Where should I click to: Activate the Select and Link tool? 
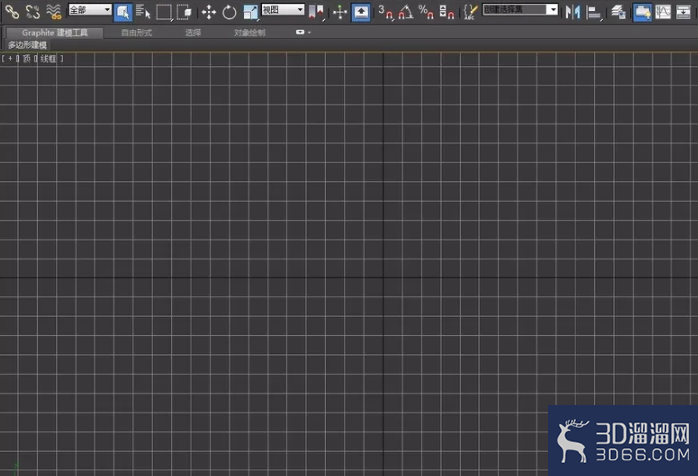(x=12, y=12)
